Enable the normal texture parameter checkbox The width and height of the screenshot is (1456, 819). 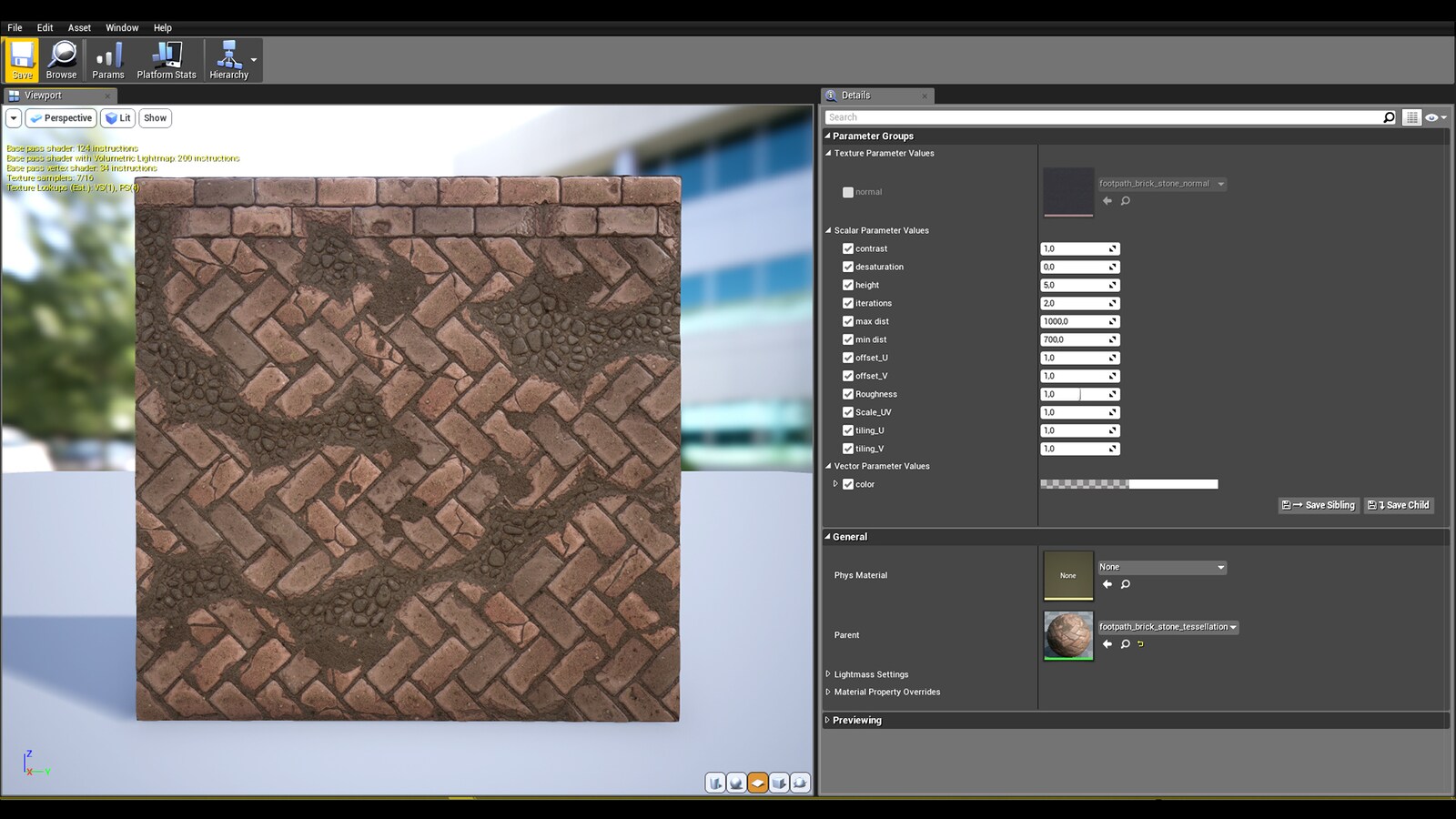[846, 192]
